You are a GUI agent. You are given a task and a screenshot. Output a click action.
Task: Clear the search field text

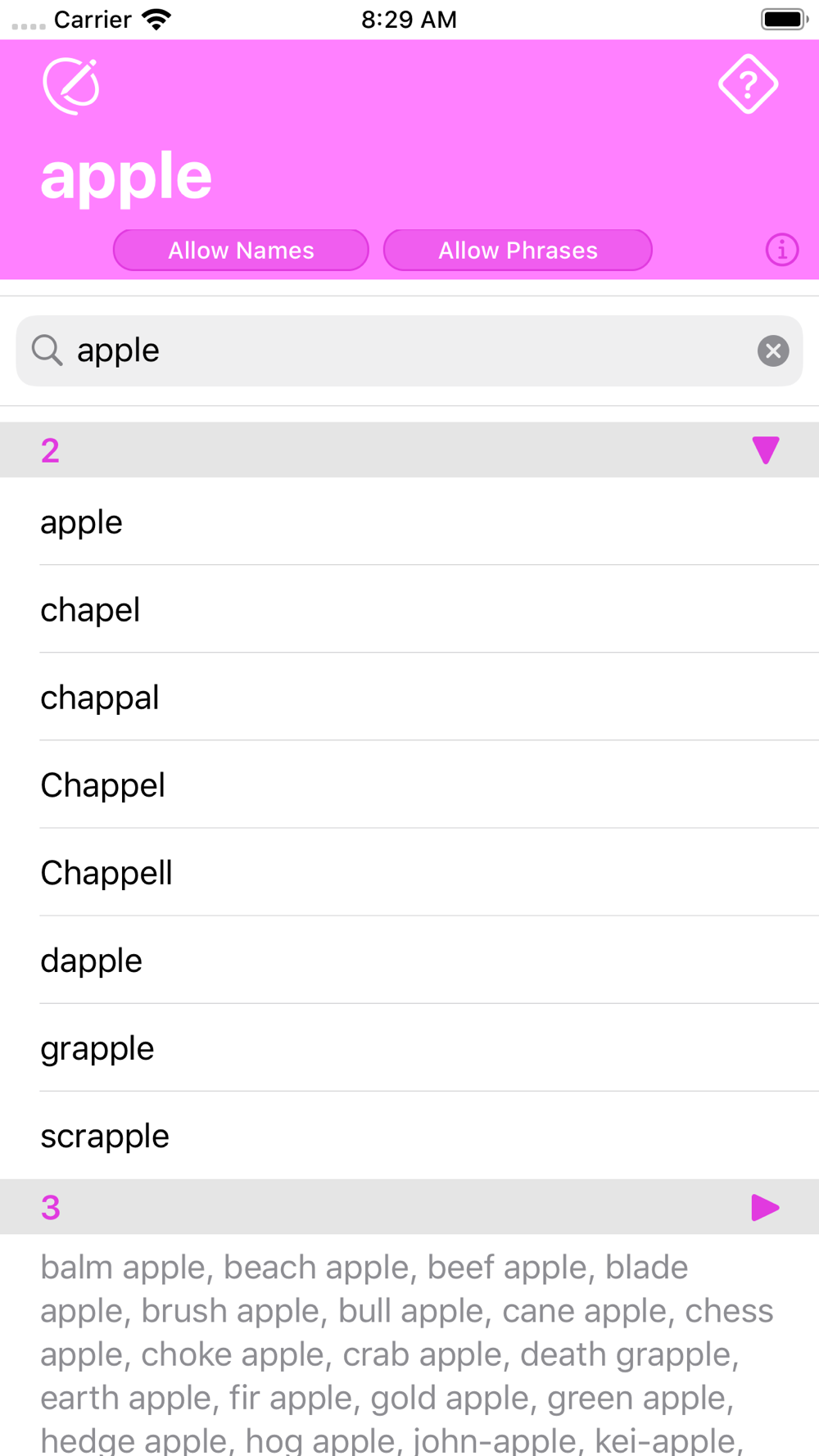[772, 351]
